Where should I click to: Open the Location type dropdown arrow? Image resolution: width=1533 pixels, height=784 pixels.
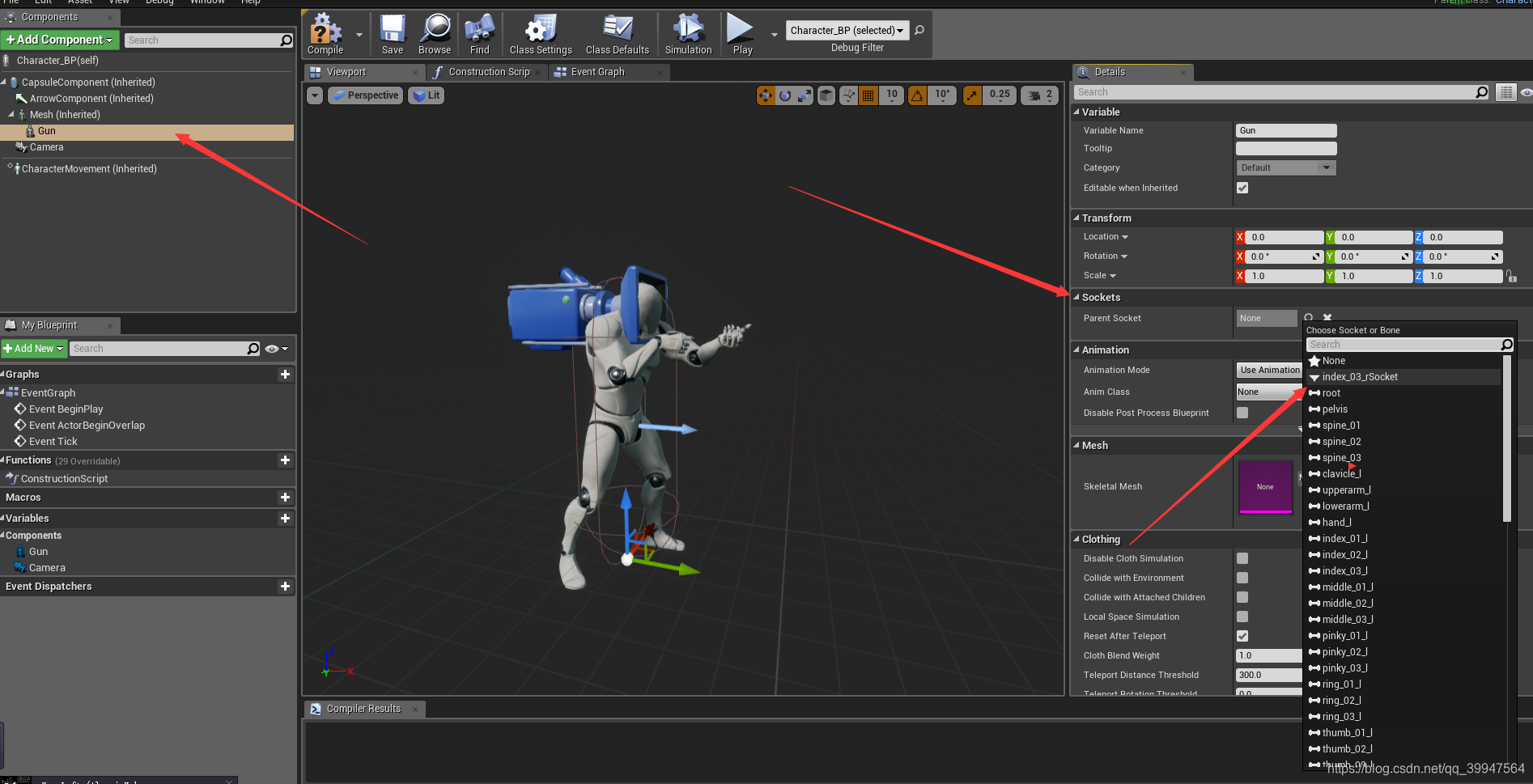coord(1125,237)
